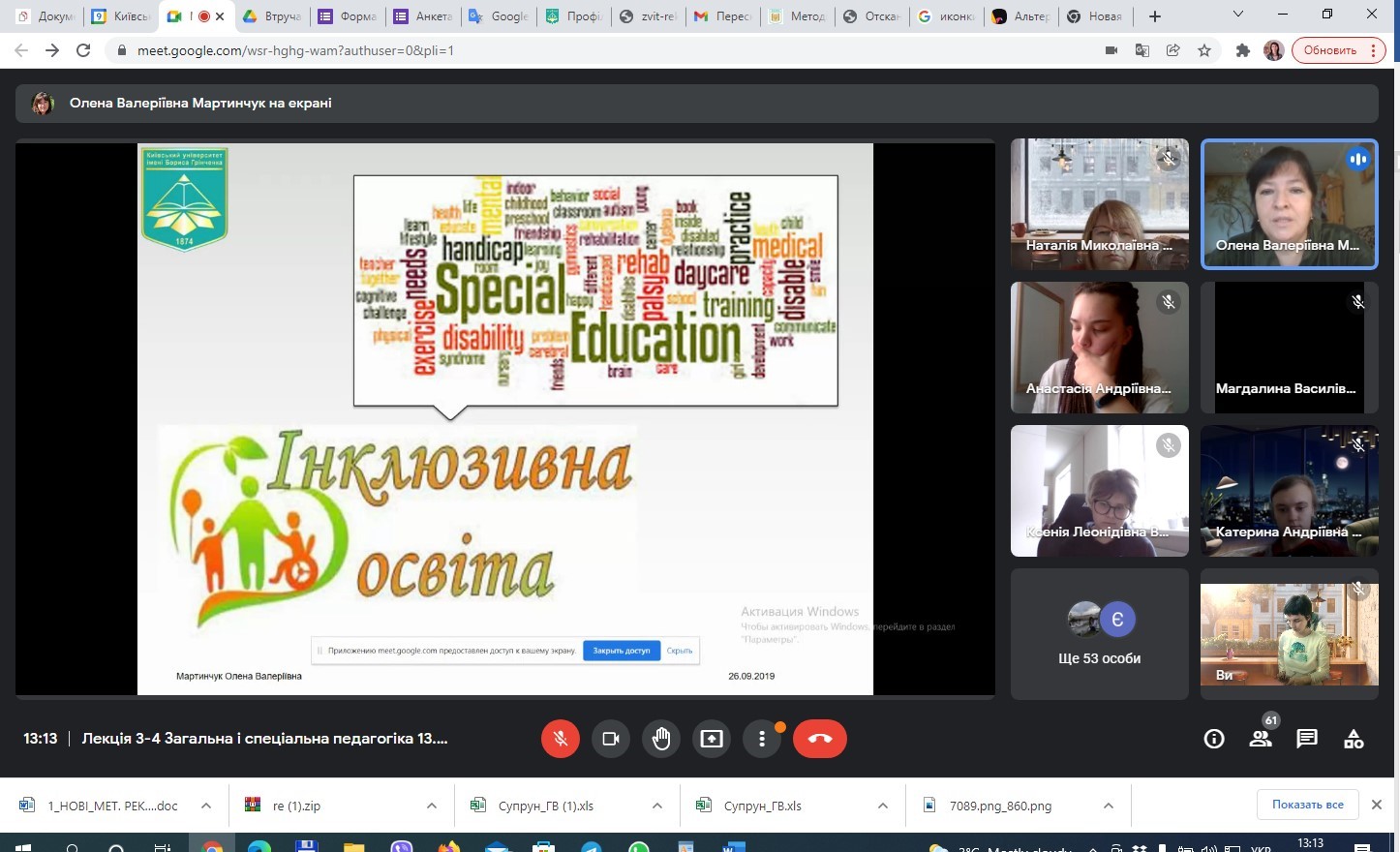Switch to the Анкета browser tab
The width and height of the screenshot is (1400, 852).
426,16
